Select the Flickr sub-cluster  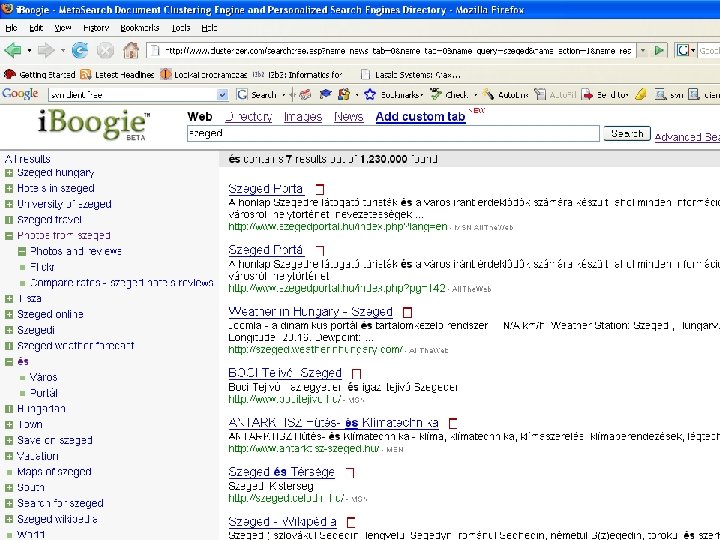click(x=42, y=267)
